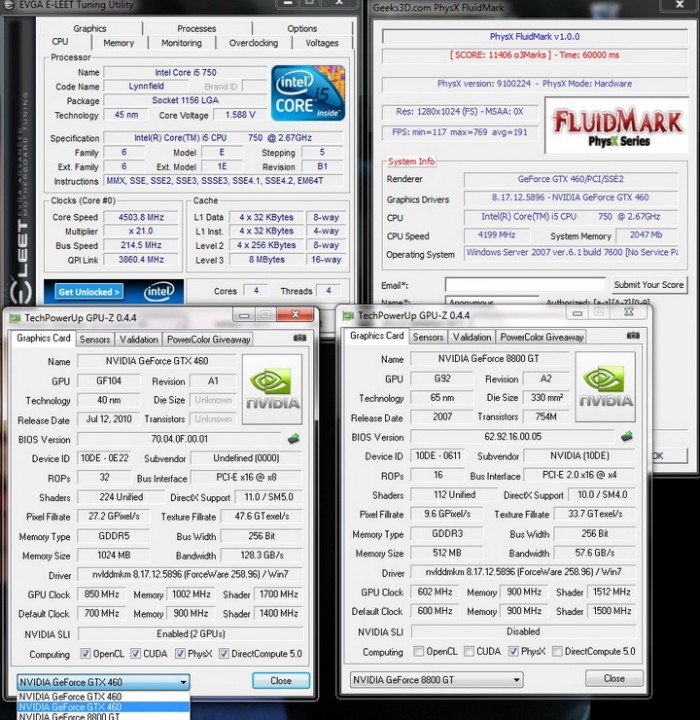Toggle CUDA checkbox in GTX 460 window

[135, 653]
